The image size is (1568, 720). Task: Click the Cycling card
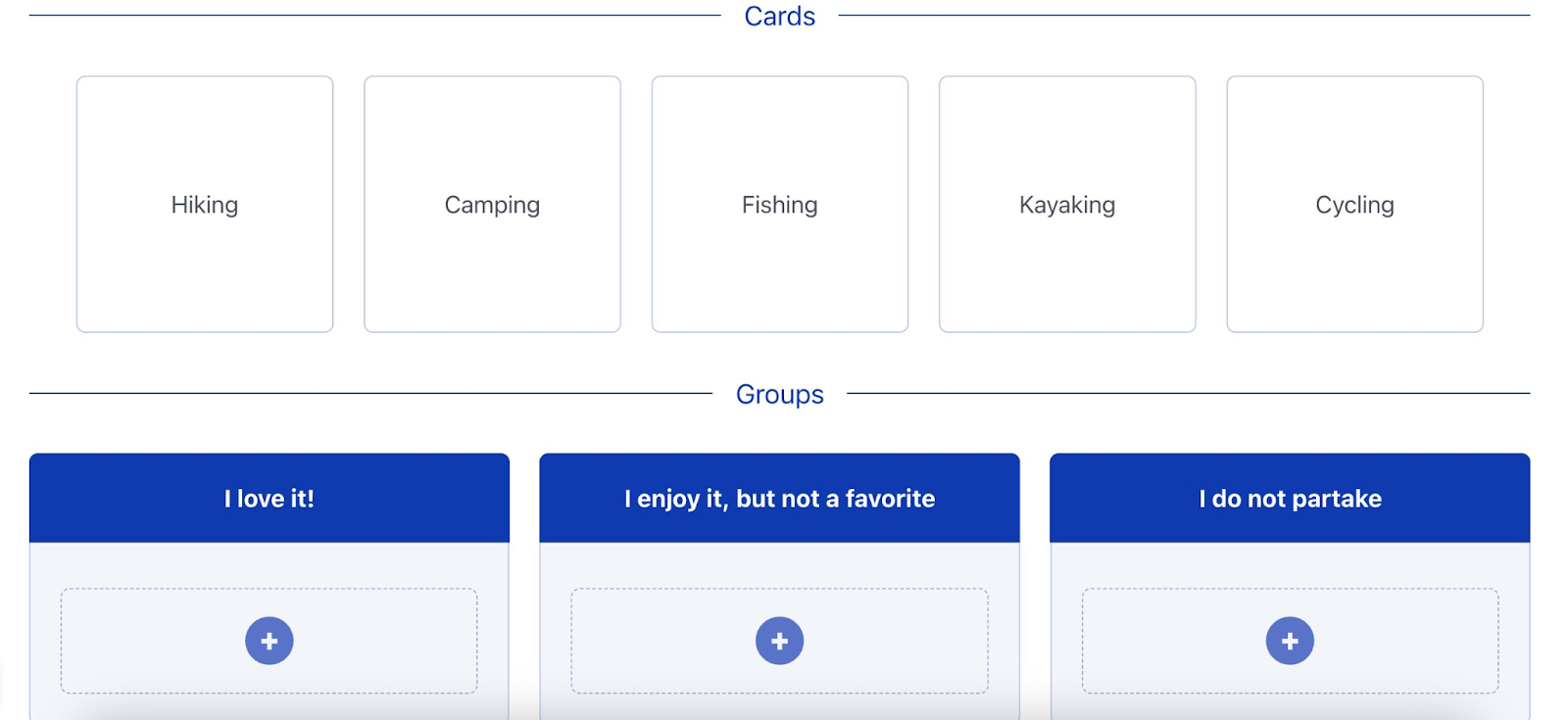[1354, 205]
